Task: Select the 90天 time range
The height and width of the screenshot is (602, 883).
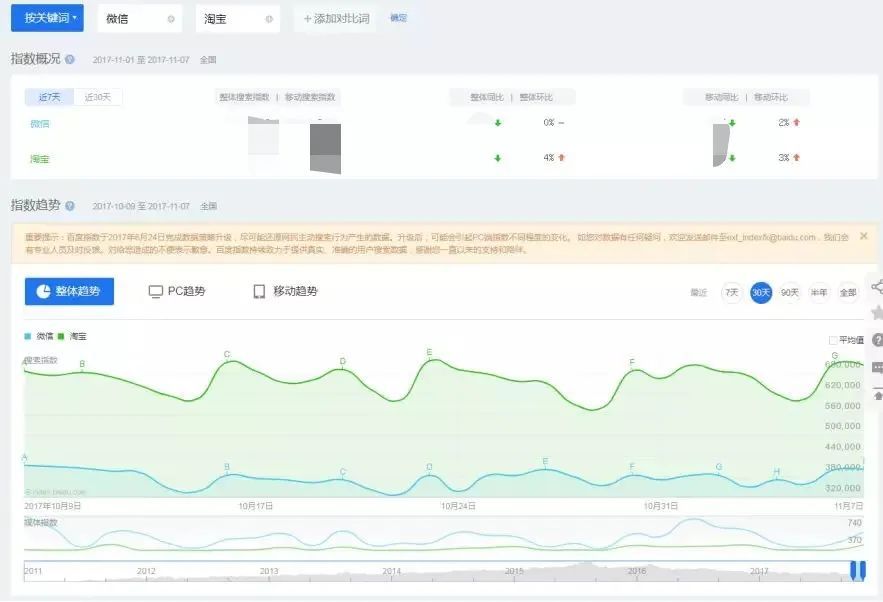Action: [790, 292]
